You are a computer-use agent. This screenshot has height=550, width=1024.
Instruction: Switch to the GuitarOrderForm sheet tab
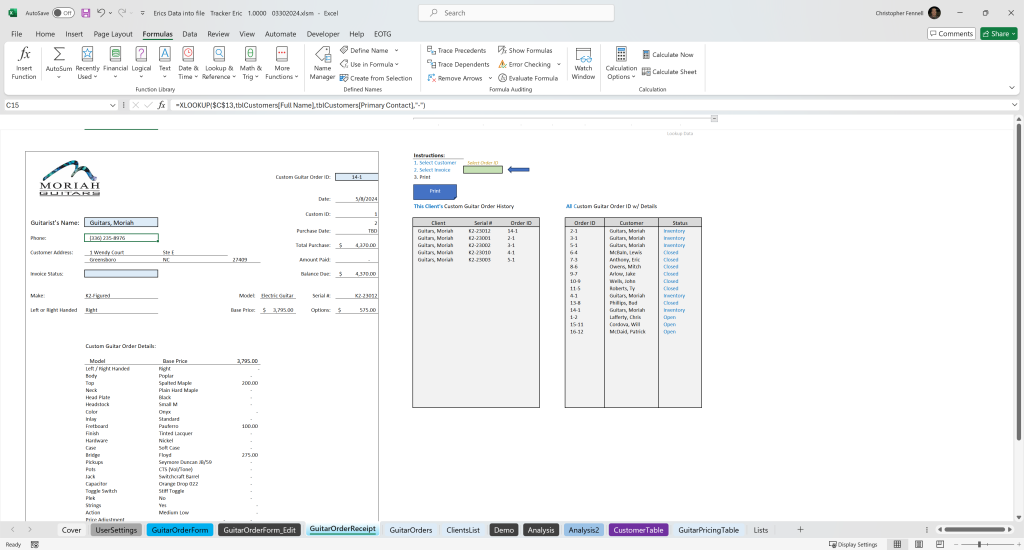180,530
